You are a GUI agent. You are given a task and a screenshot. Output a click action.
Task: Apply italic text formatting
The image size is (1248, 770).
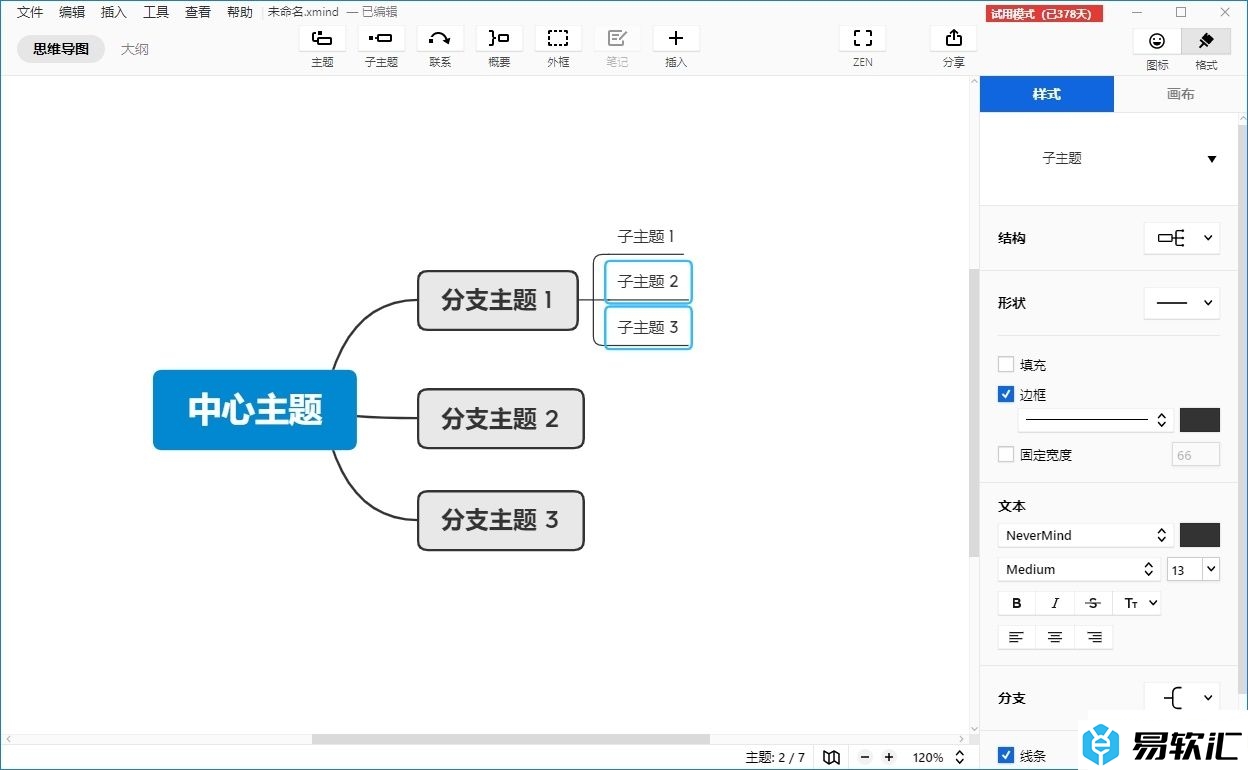point(1055,603)
